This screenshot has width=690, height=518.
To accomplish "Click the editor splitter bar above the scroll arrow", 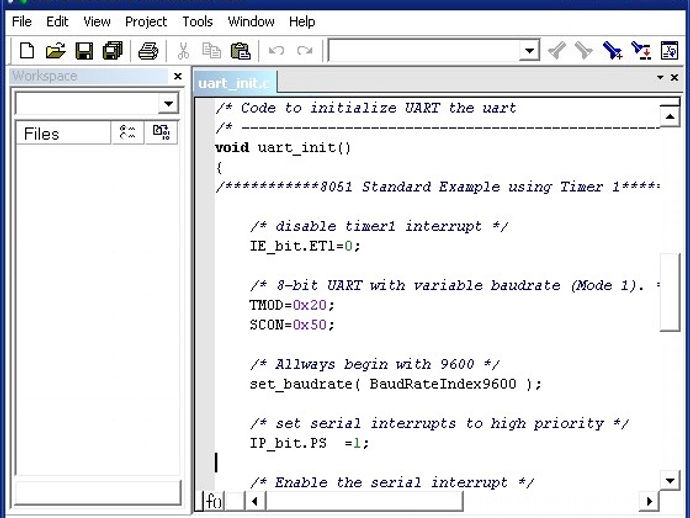I will tap(670, 103).
